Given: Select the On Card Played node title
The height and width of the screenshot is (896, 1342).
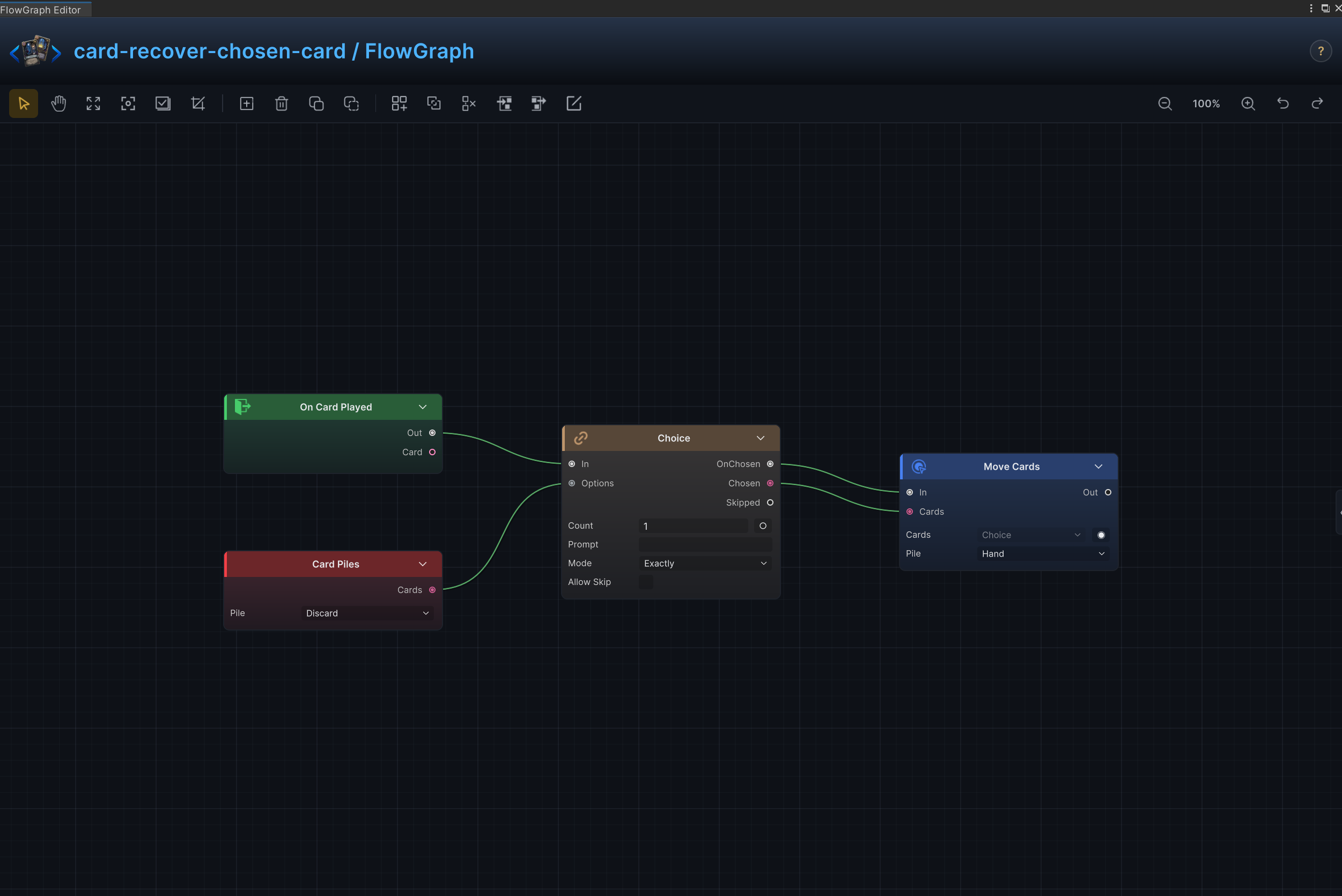Looking at the screenshot, I should [336, 407].
